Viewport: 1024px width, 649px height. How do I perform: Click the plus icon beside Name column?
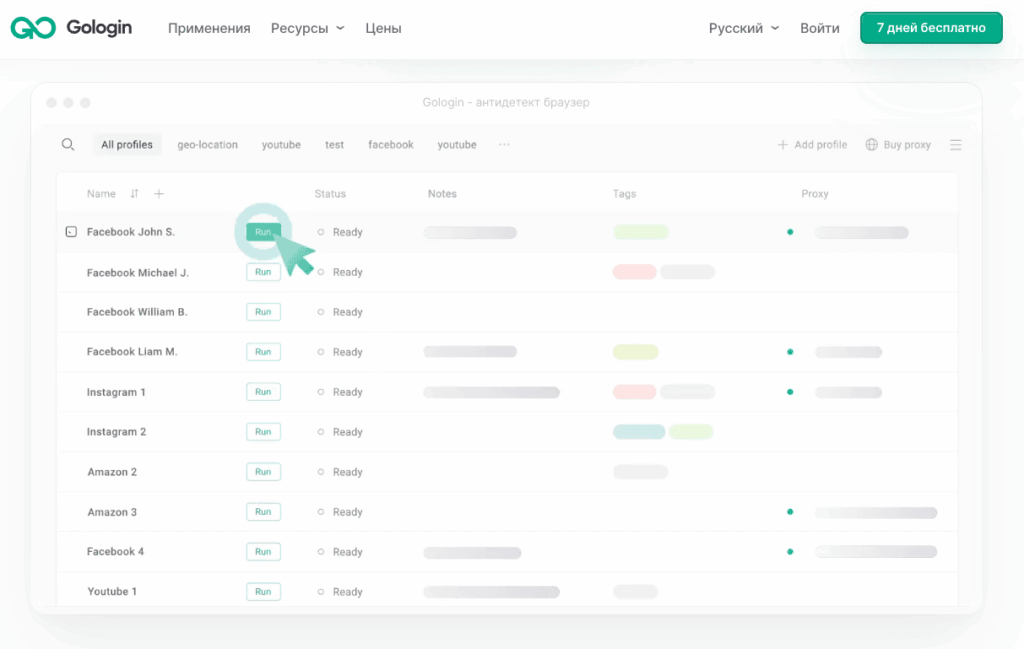(x=159, y=194)
